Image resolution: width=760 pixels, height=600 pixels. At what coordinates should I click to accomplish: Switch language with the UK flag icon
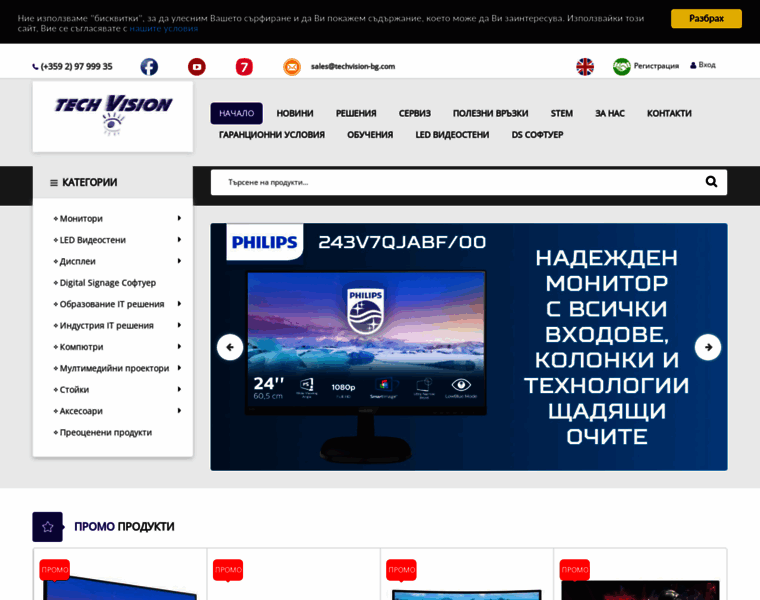click(585, 66)
